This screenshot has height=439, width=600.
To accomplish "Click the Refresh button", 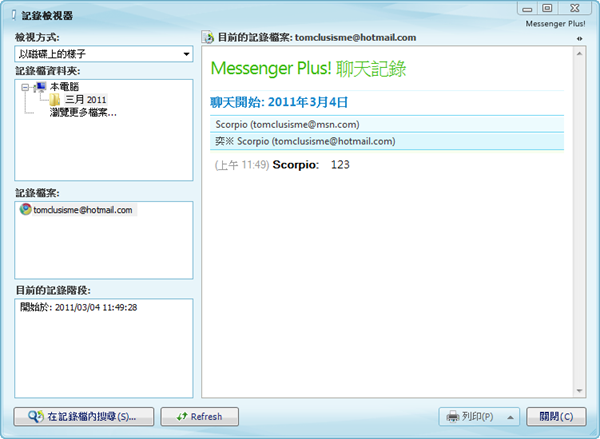I will tap(199, 416).
